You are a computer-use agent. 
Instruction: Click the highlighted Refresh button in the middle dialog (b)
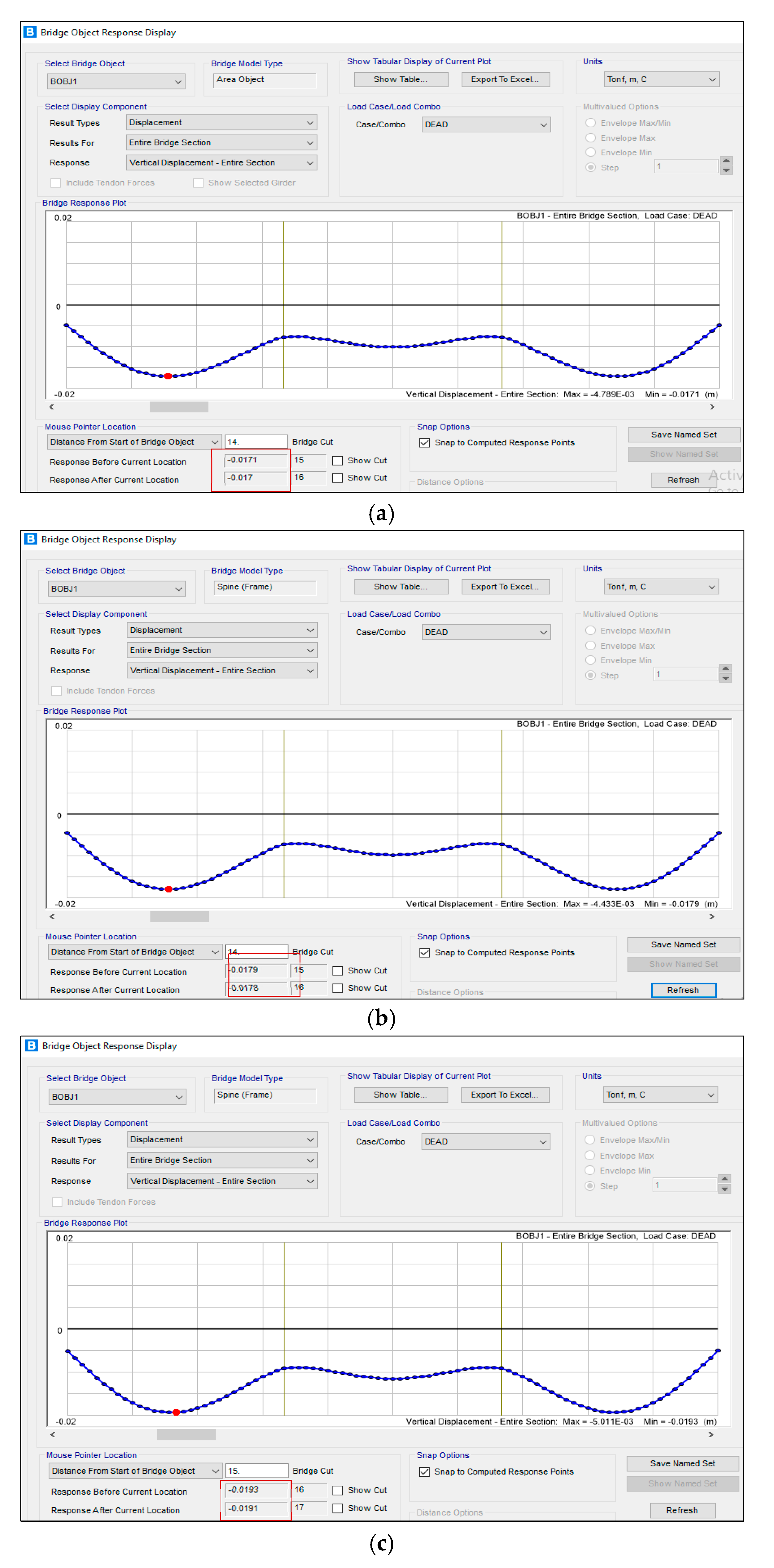click(x=683, y=990)
